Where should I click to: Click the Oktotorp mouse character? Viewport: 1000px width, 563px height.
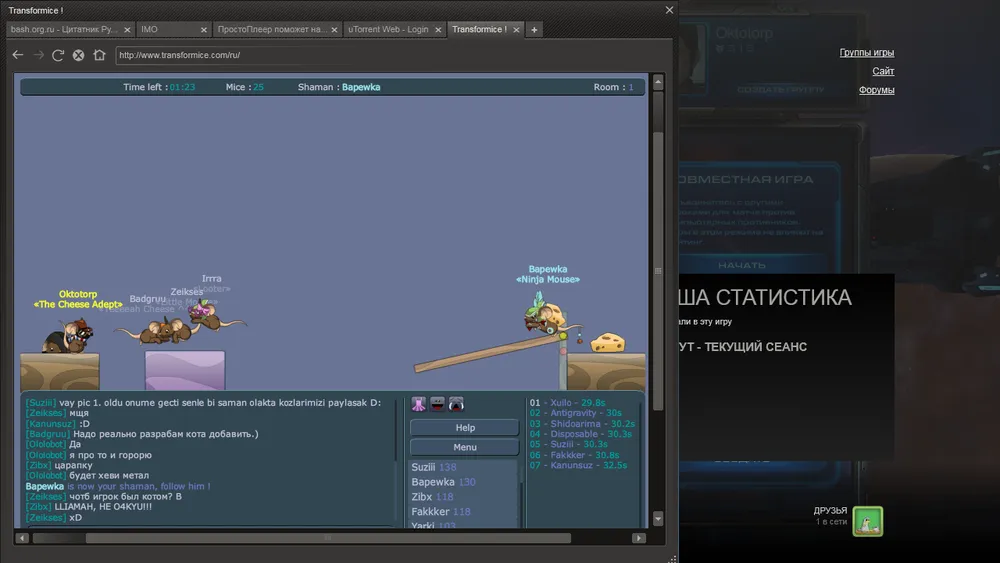tap(68, 337)
